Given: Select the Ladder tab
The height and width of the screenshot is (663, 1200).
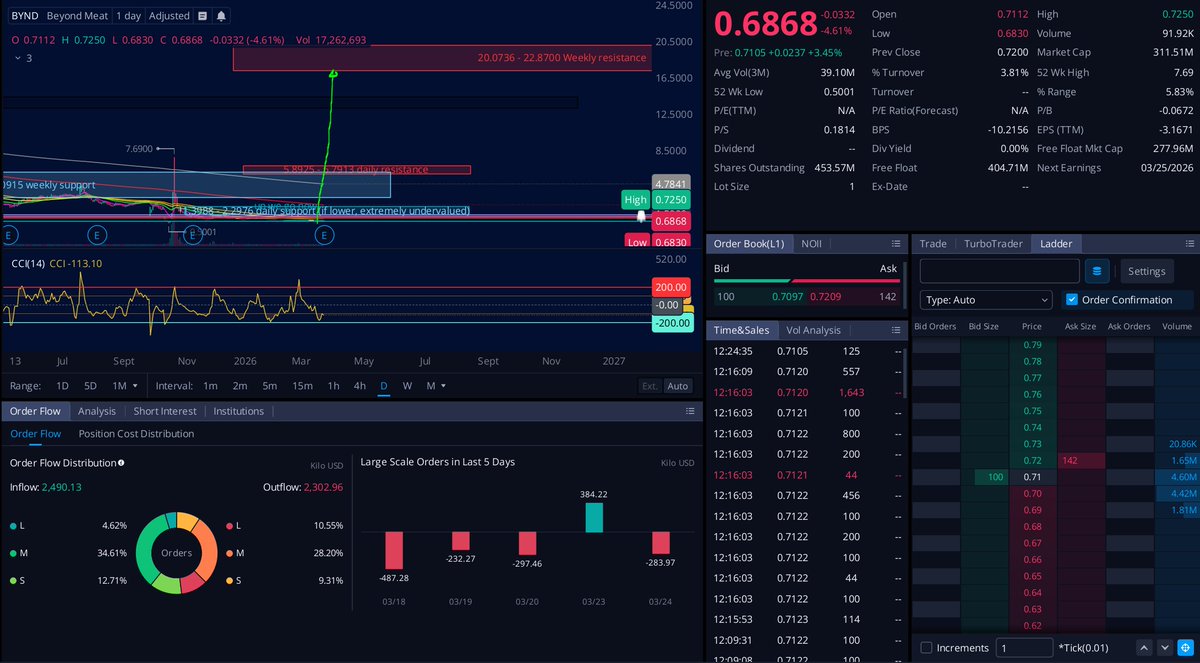Looking at the screenshot, I should coord(1056,244).
